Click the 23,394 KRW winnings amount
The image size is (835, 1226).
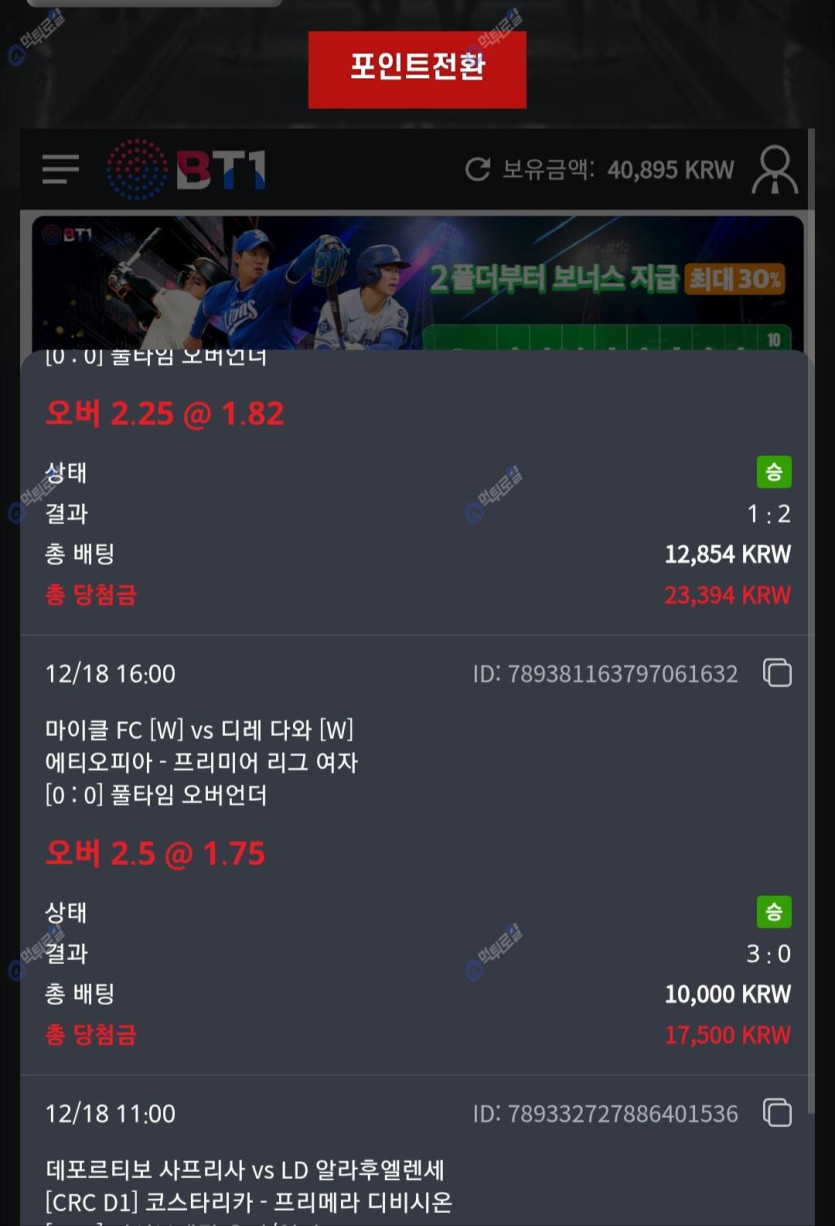728,595
